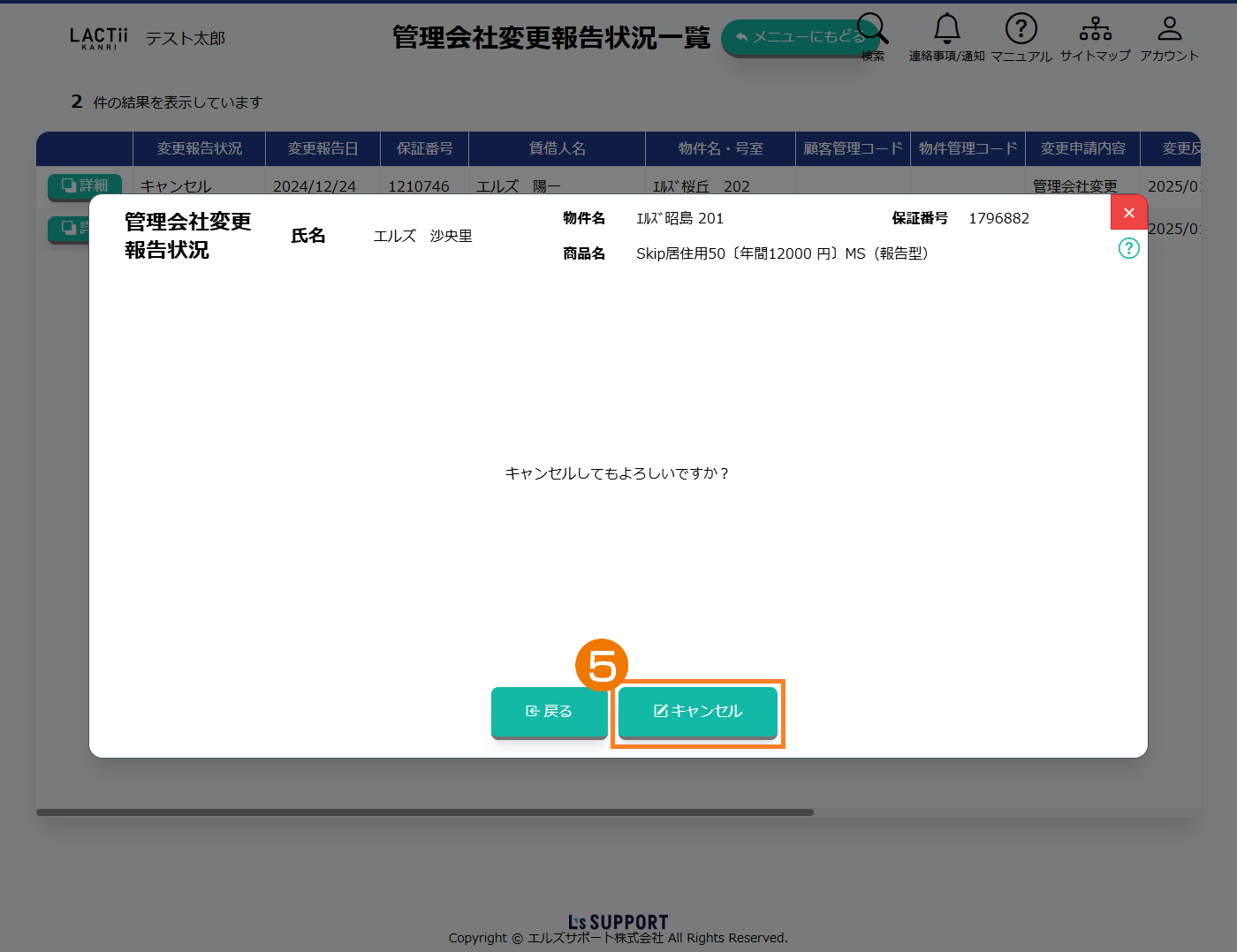Viewport: 1237px width, 952px height.
Task: Confirm with the キャンセル button
Action: [x=697, y=712]
